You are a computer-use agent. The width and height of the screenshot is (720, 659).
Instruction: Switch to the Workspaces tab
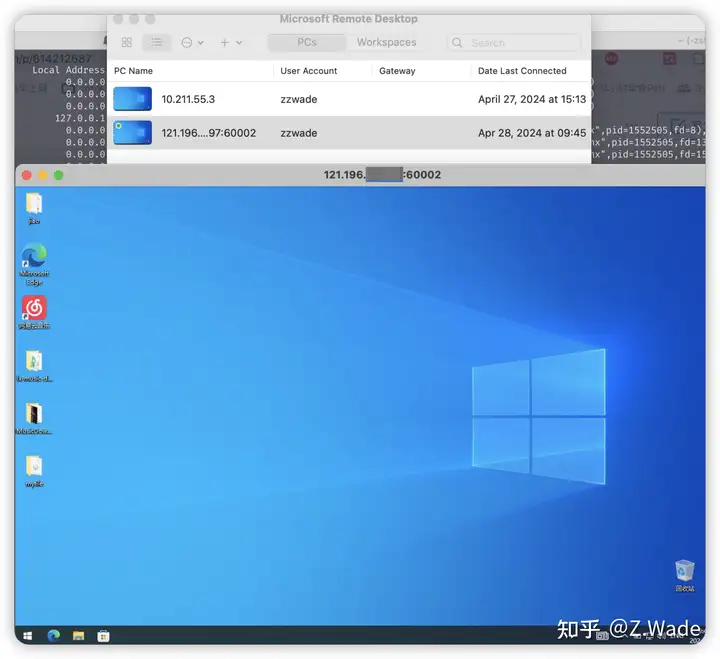(x=387, y=42)
